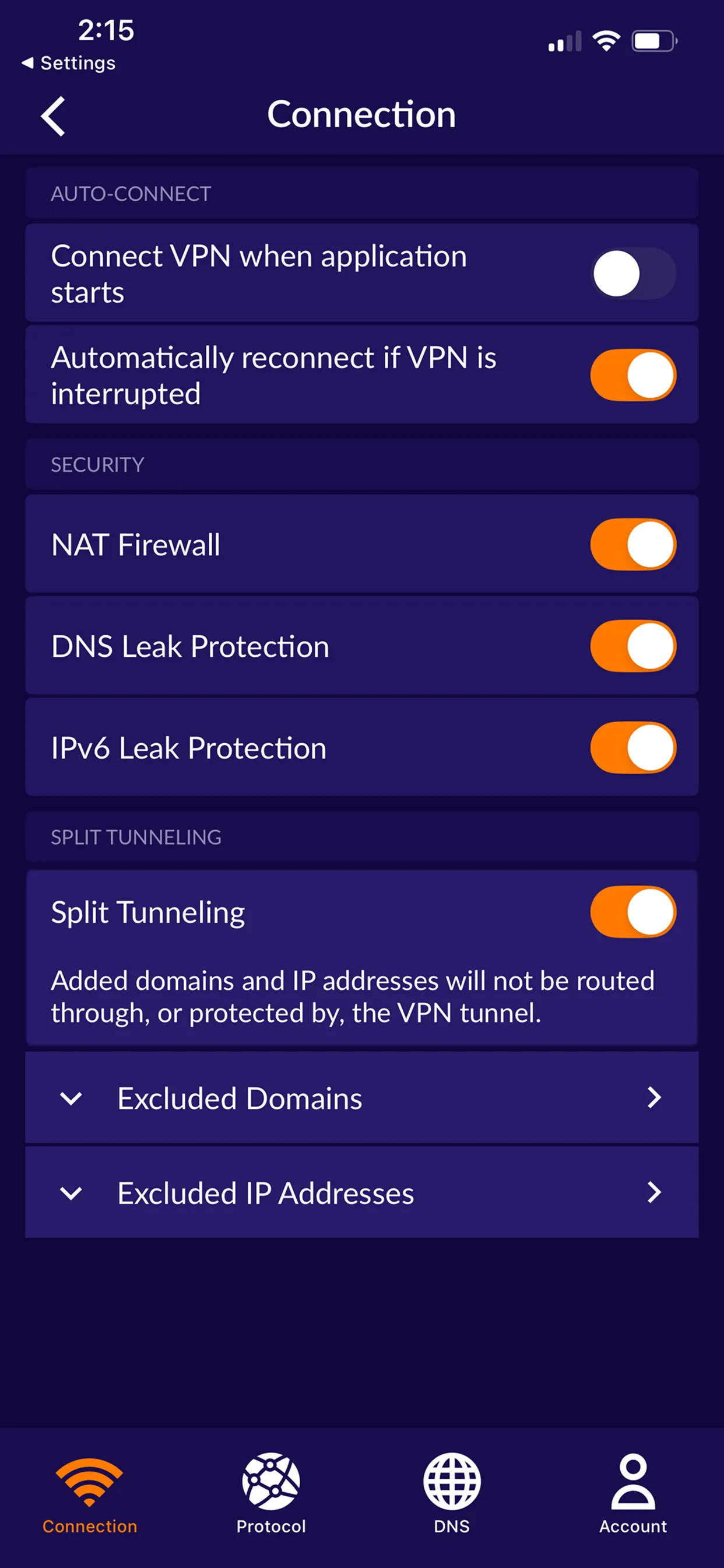Open the Account section via person icon
This screenshot has width=724, height=1568.
click(632, 1482)
